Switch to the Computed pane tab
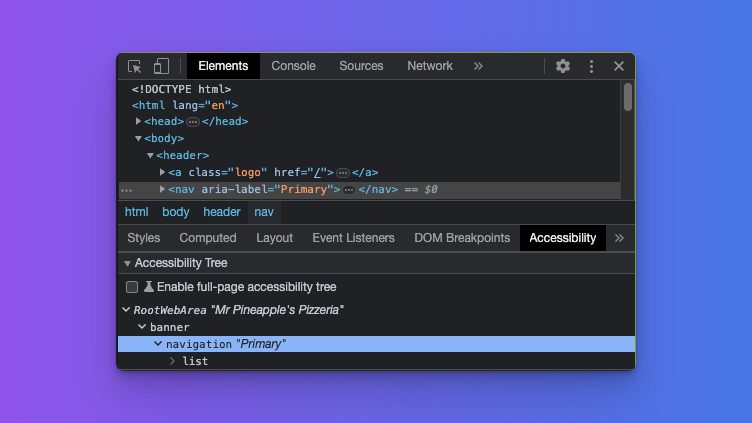The image size is (752, 423). coord(208,238)
